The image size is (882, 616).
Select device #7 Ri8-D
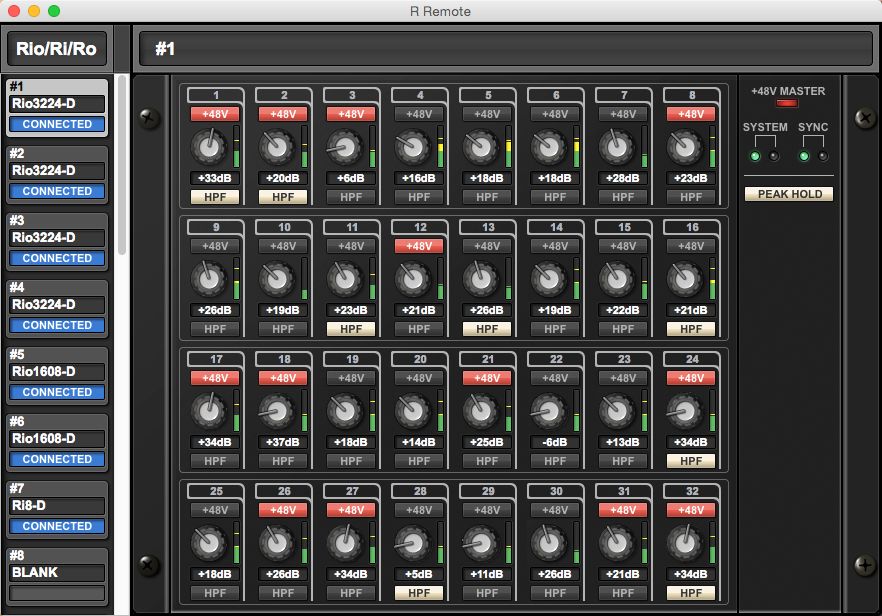pyautogui.click(x=57, y=505)
